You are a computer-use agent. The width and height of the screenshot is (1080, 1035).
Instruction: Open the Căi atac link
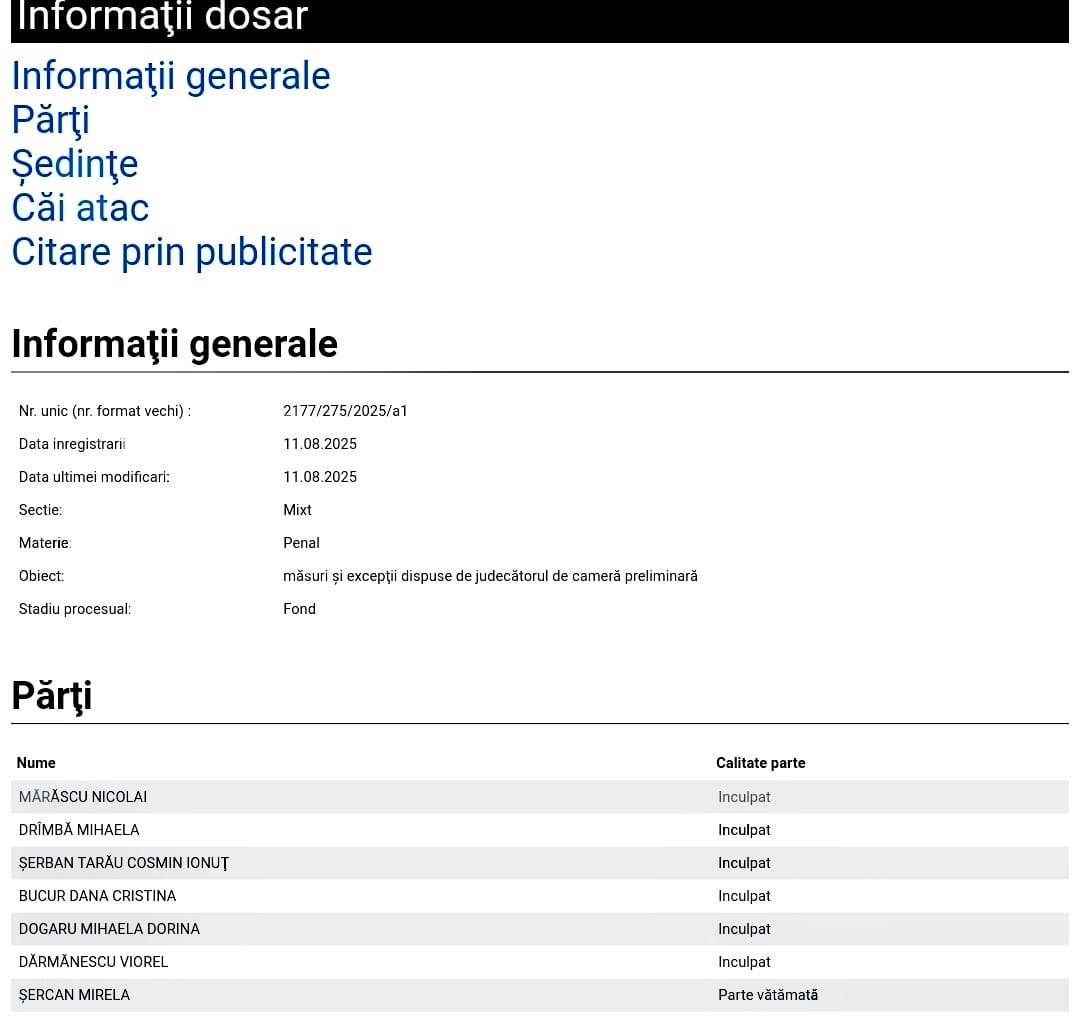(80, 208)
